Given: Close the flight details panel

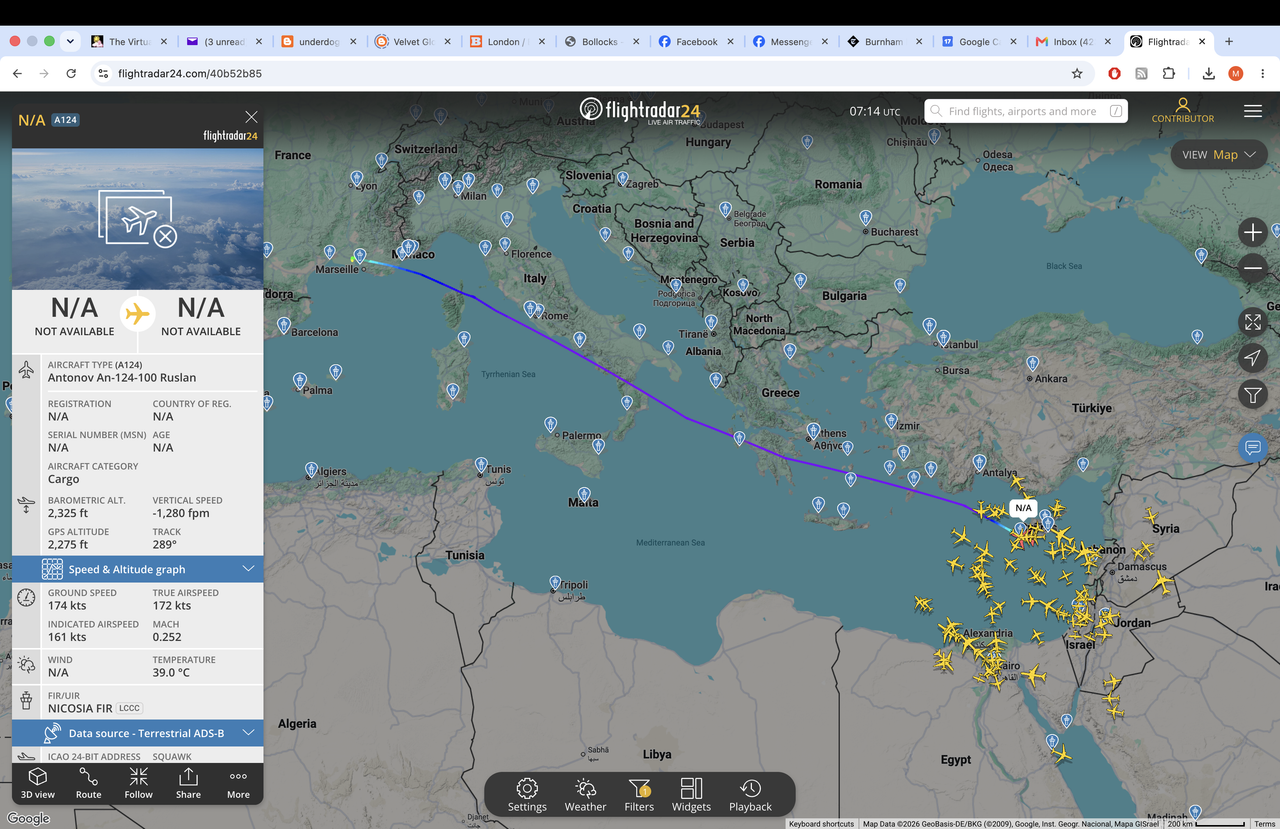Looking at the screenshot, I should [251, 117].
